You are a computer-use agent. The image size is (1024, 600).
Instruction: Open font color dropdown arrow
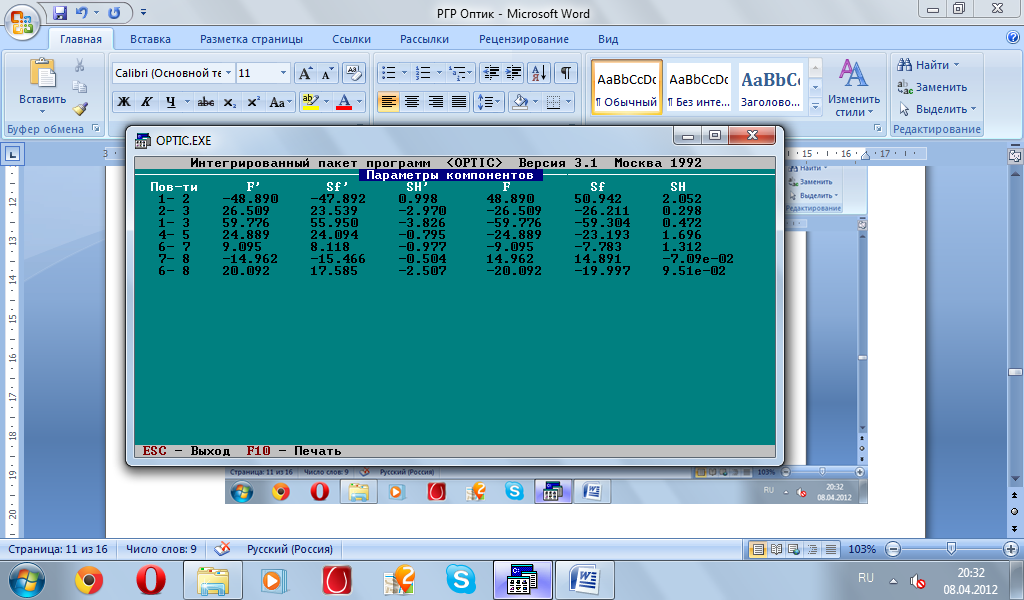359,102
